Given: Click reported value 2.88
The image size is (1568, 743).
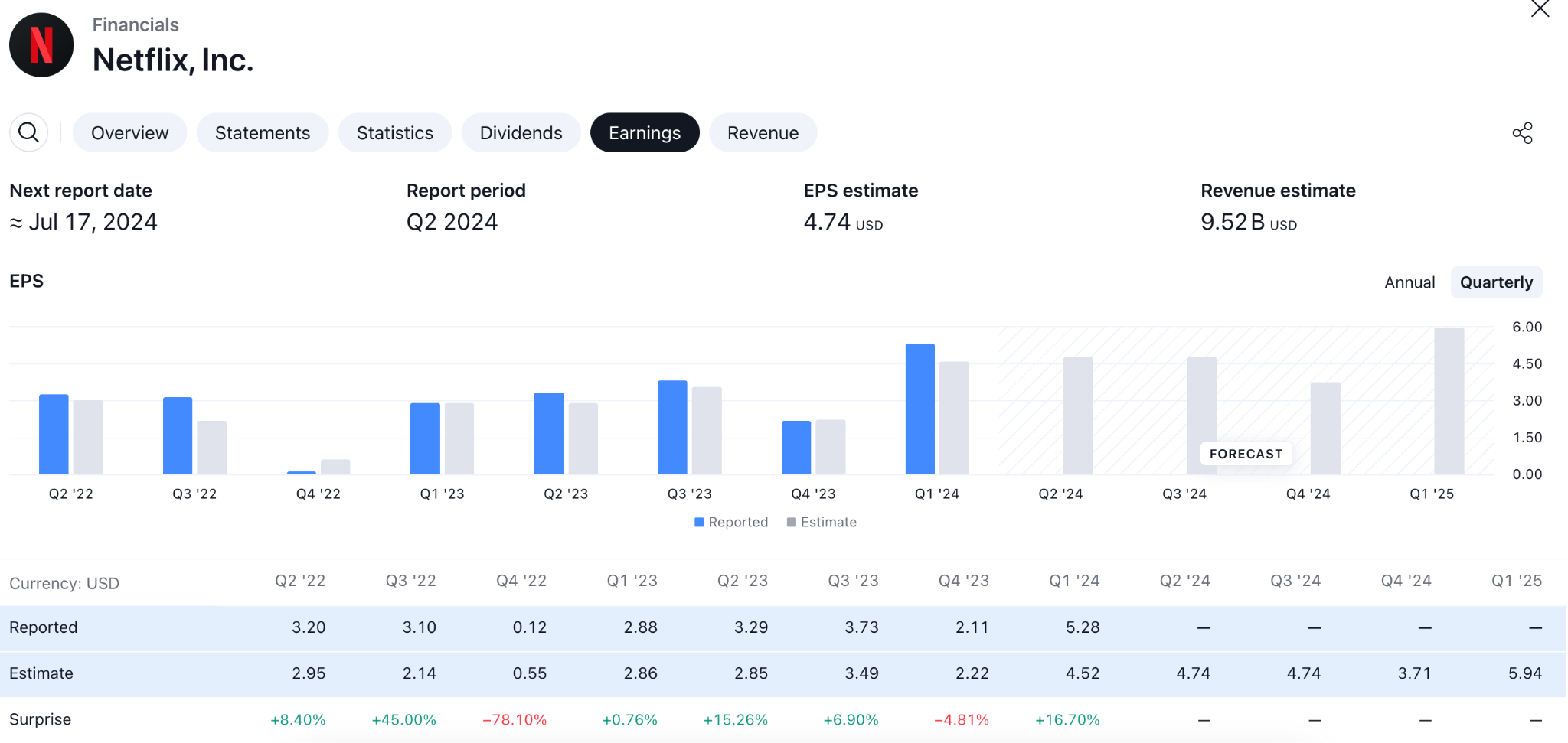Looking at the screenshot, I should tap(640, 627).
